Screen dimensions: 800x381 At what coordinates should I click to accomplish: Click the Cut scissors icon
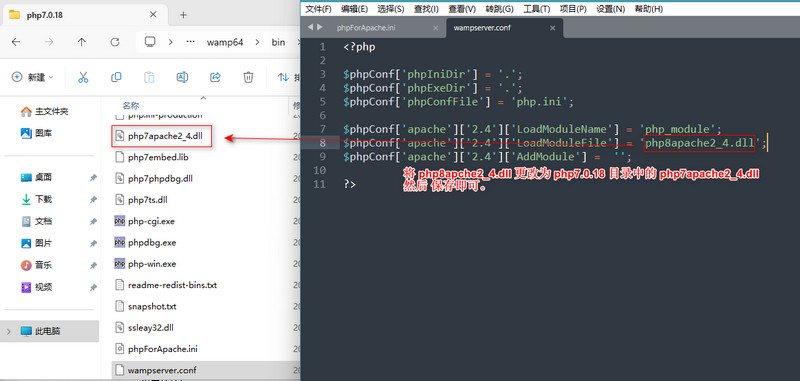point(83,77)
